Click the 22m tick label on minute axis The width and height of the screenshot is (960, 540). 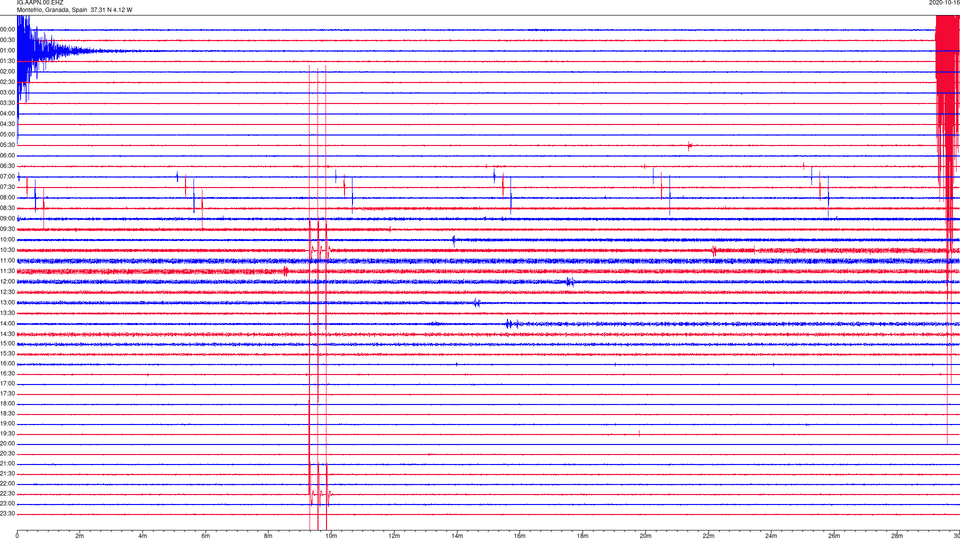(708, 536)
